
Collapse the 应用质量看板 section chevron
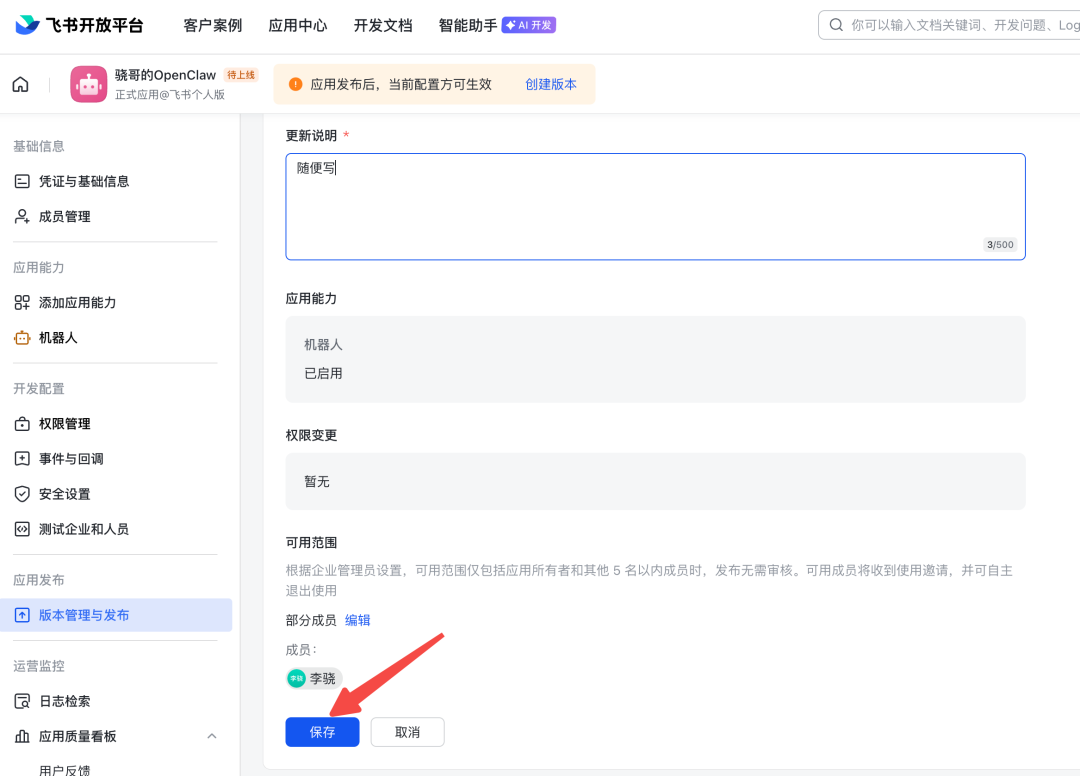[211, 735]
